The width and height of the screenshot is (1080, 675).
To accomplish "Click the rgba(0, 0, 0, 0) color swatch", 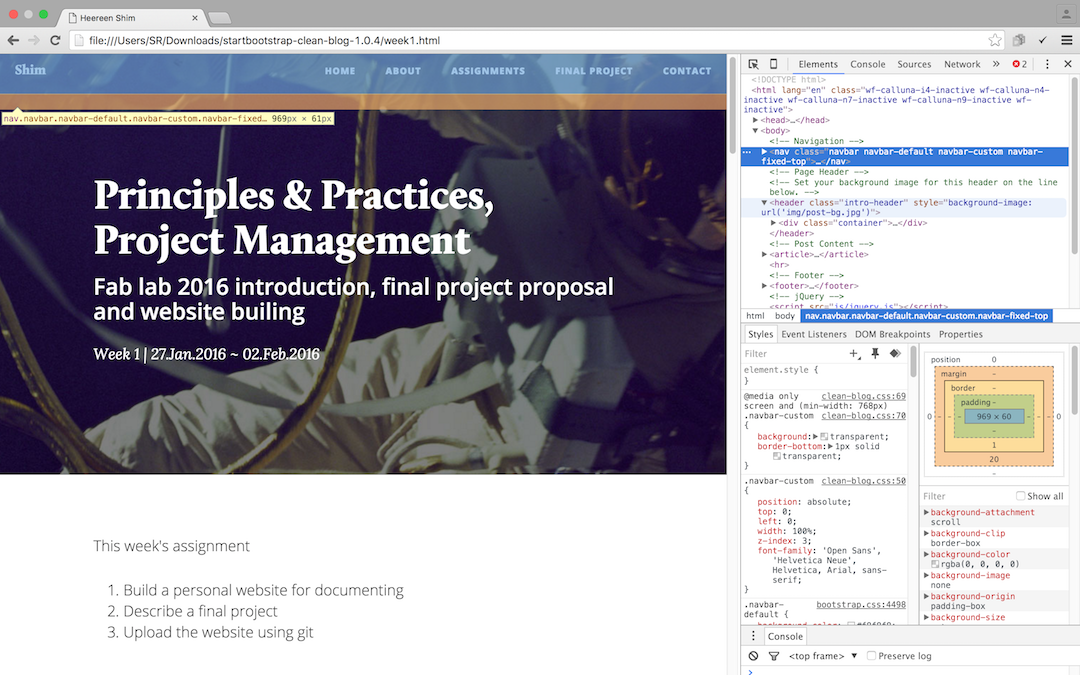I will point(935,564).
